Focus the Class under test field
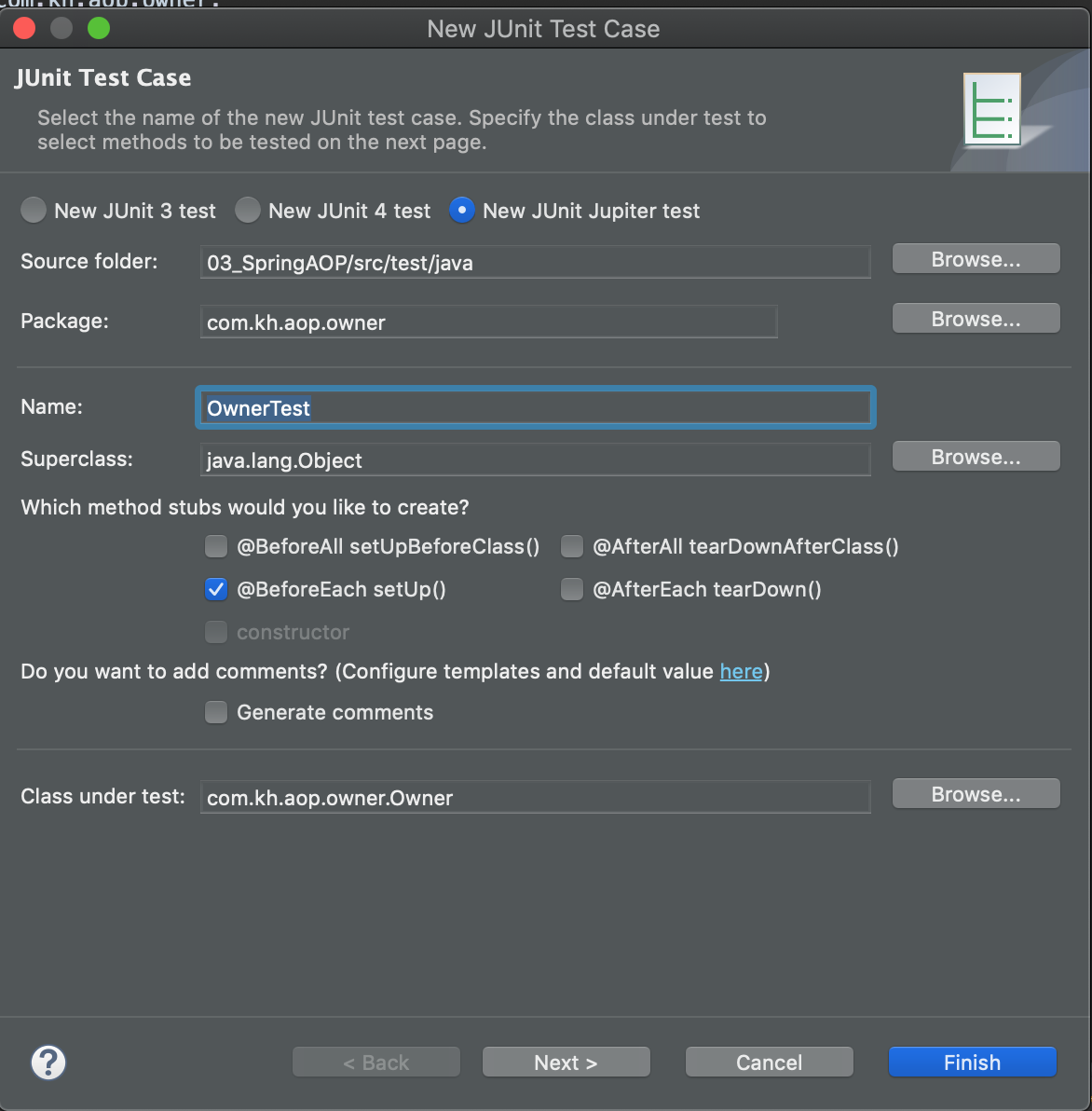The image size is (1092, 1111). click(536, 797)
